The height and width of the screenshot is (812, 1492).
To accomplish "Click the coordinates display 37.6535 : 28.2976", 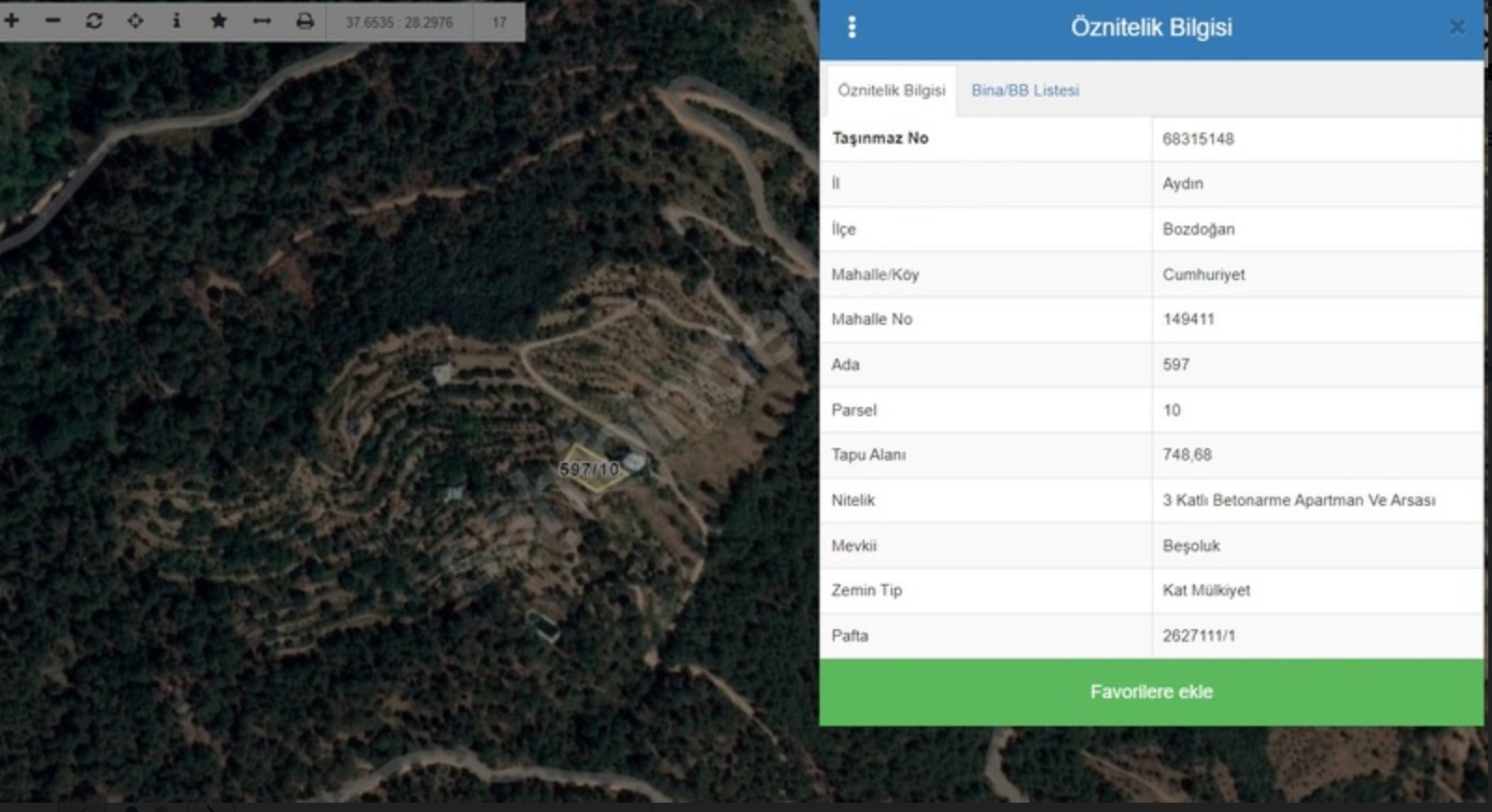I will point(400,21).
